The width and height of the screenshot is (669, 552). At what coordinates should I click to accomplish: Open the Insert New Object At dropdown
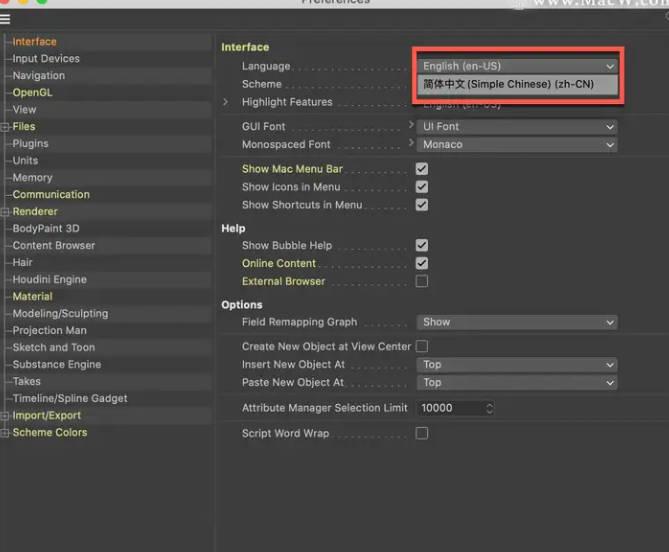click(517, 365)
